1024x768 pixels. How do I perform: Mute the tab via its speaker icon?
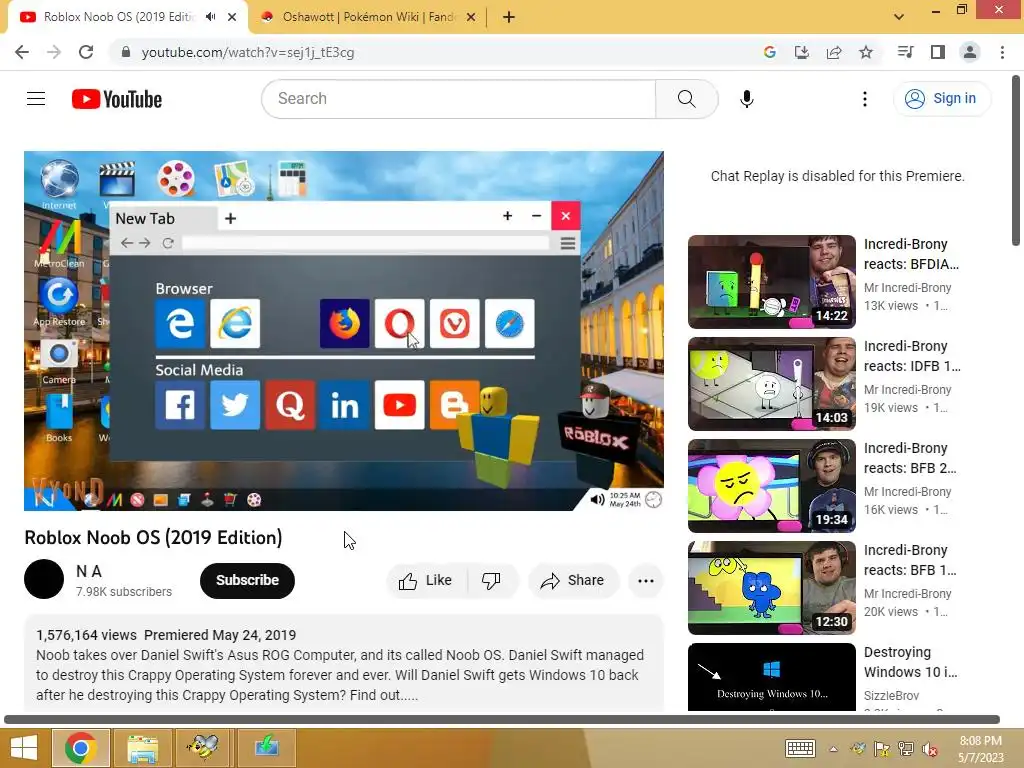click(210, 17)
